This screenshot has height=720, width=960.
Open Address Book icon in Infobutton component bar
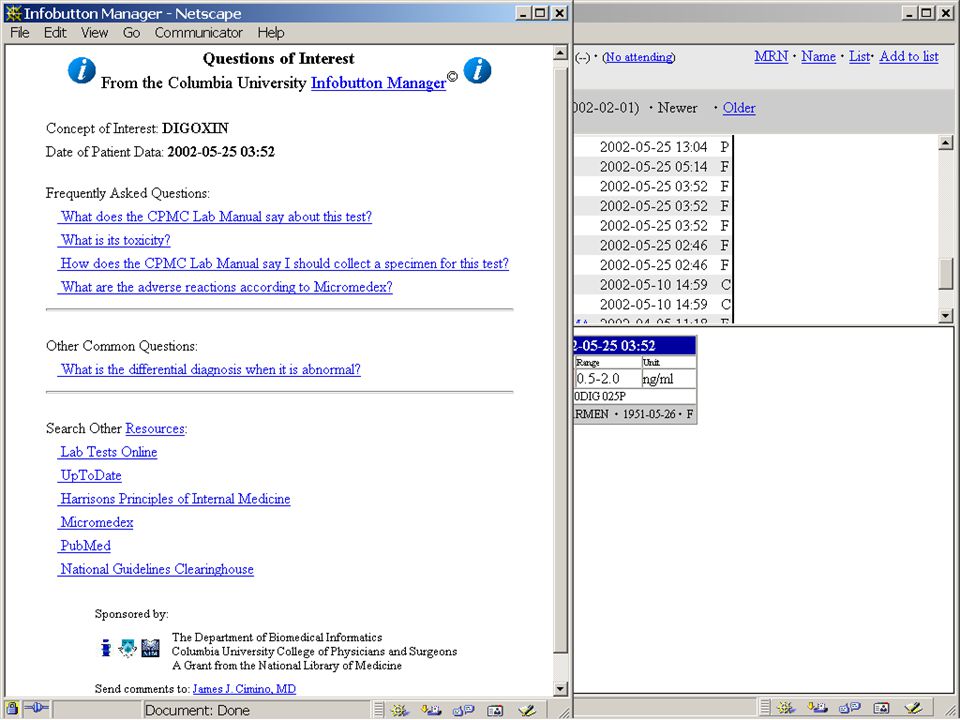point(495,710)
